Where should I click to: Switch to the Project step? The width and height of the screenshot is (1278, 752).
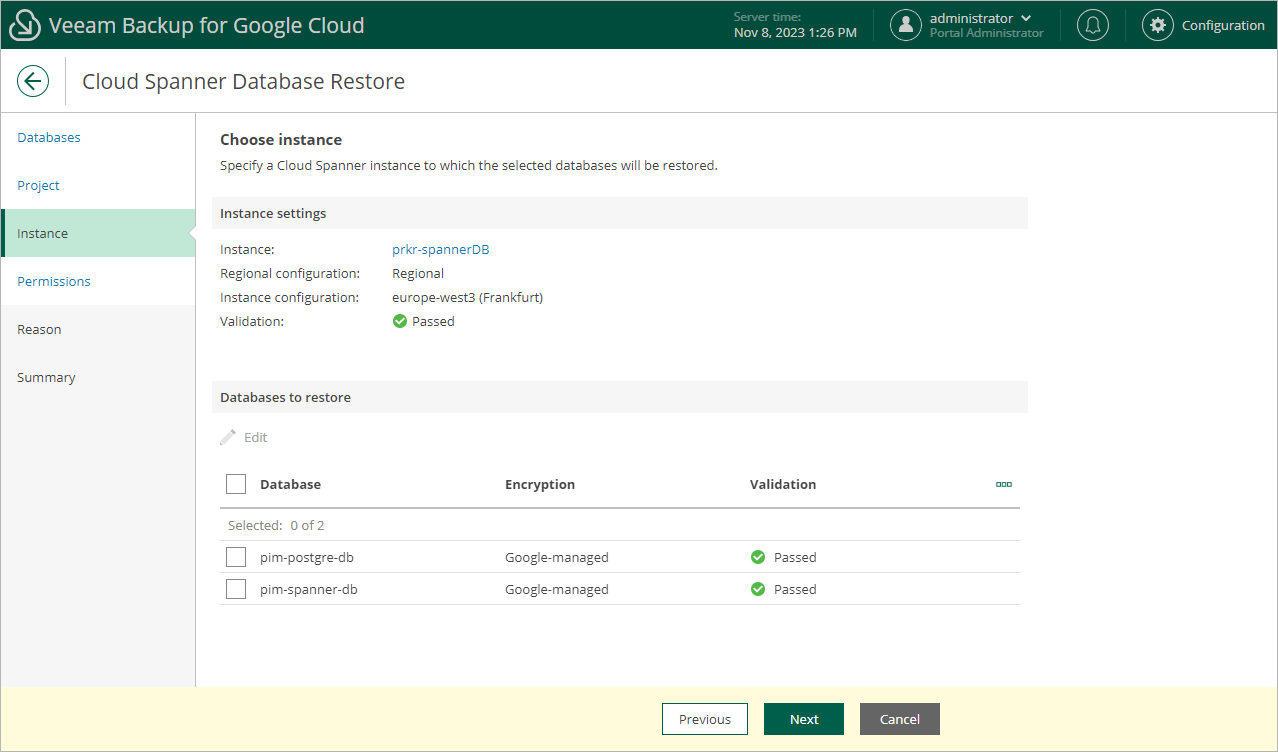click(38, 185)
